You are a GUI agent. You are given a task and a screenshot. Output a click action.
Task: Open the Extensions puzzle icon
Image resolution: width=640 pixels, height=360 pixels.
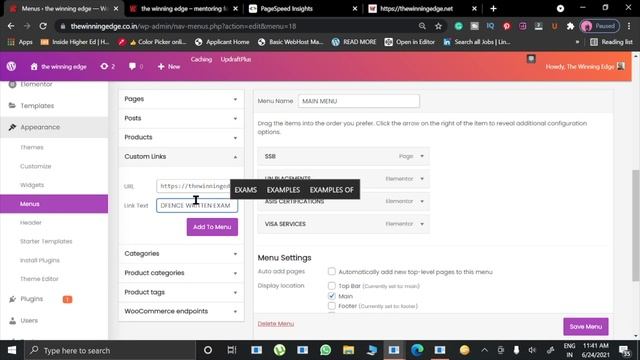pos(570,26)
